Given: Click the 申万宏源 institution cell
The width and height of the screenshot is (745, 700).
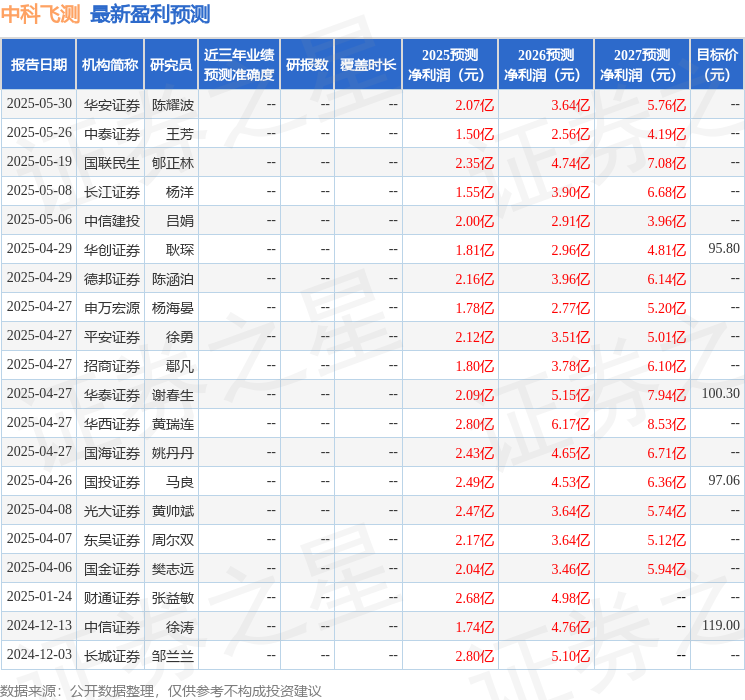Looking at the screenshot, I should [112, 308].
